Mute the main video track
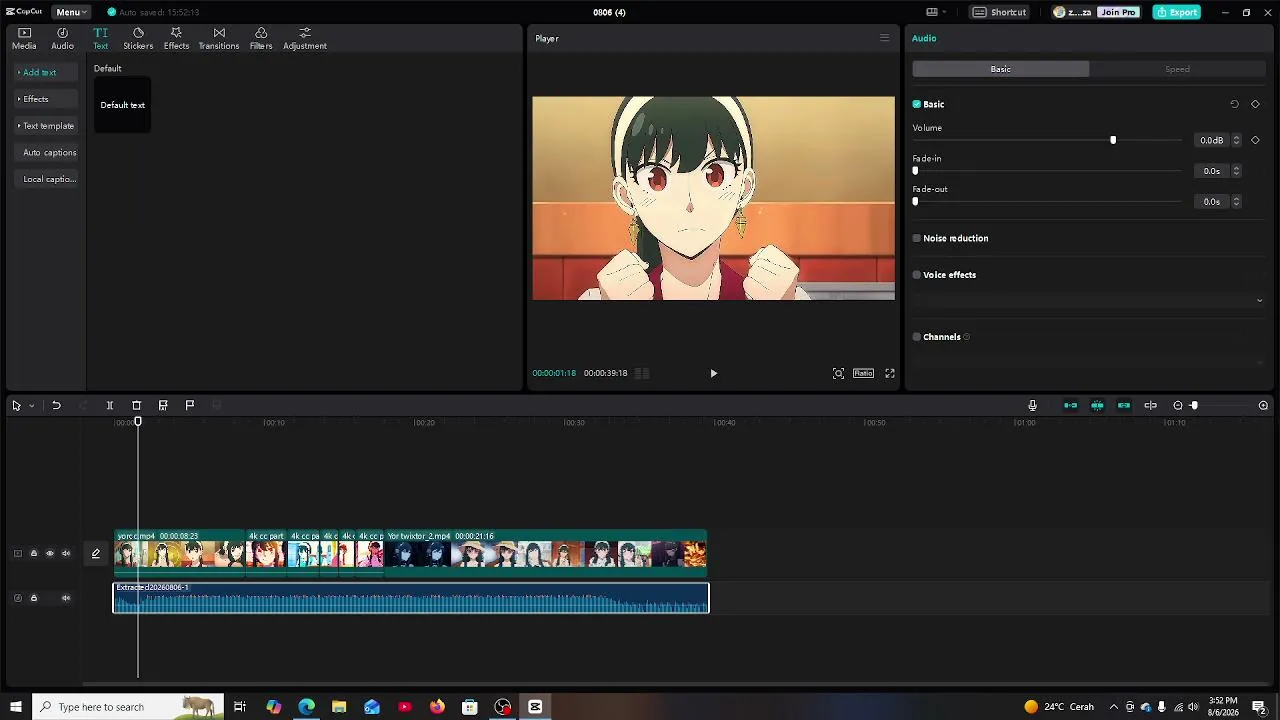1280x720 pixels. pos(66,553)
